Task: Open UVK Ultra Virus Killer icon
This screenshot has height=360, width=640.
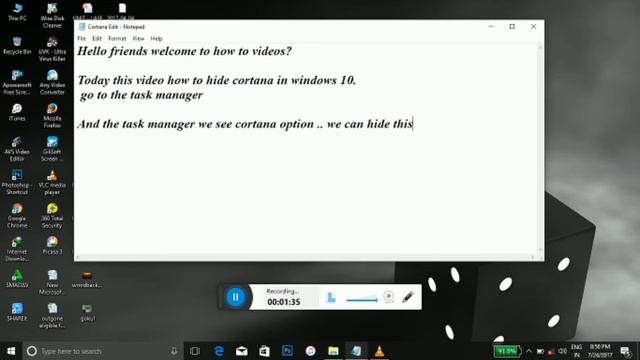Action: (52, 49)
